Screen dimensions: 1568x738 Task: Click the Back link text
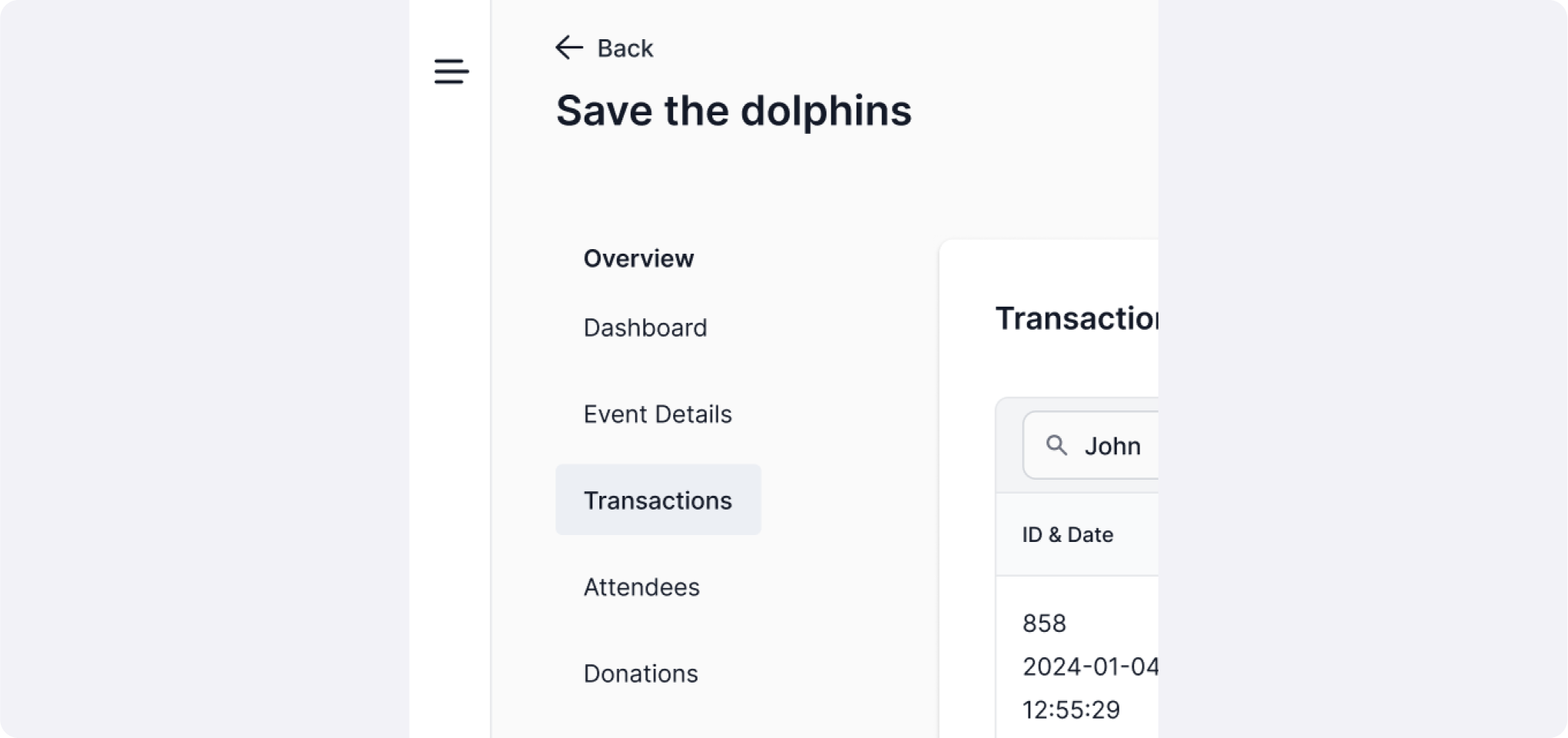click(x=625, y=48)
